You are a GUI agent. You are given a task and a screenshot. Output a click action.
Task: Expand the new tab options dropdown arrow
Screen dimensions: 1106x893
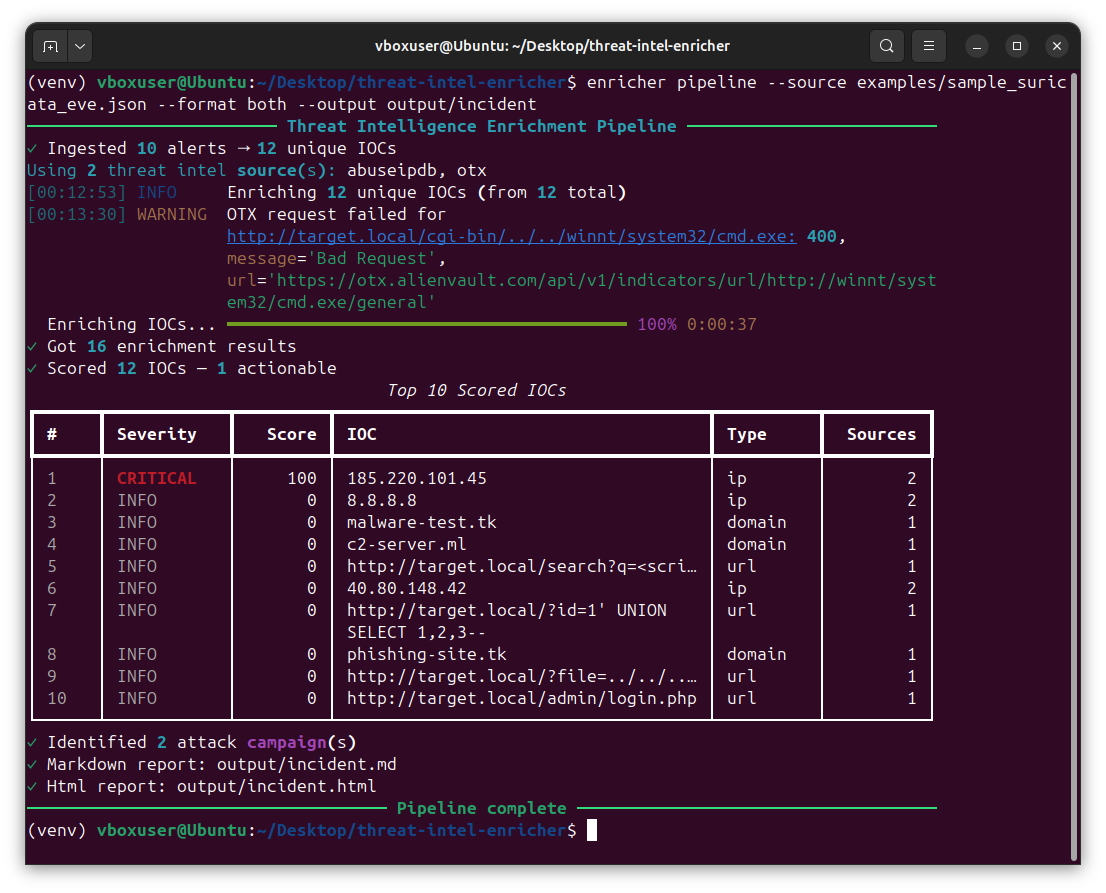[x=80, y=47]
